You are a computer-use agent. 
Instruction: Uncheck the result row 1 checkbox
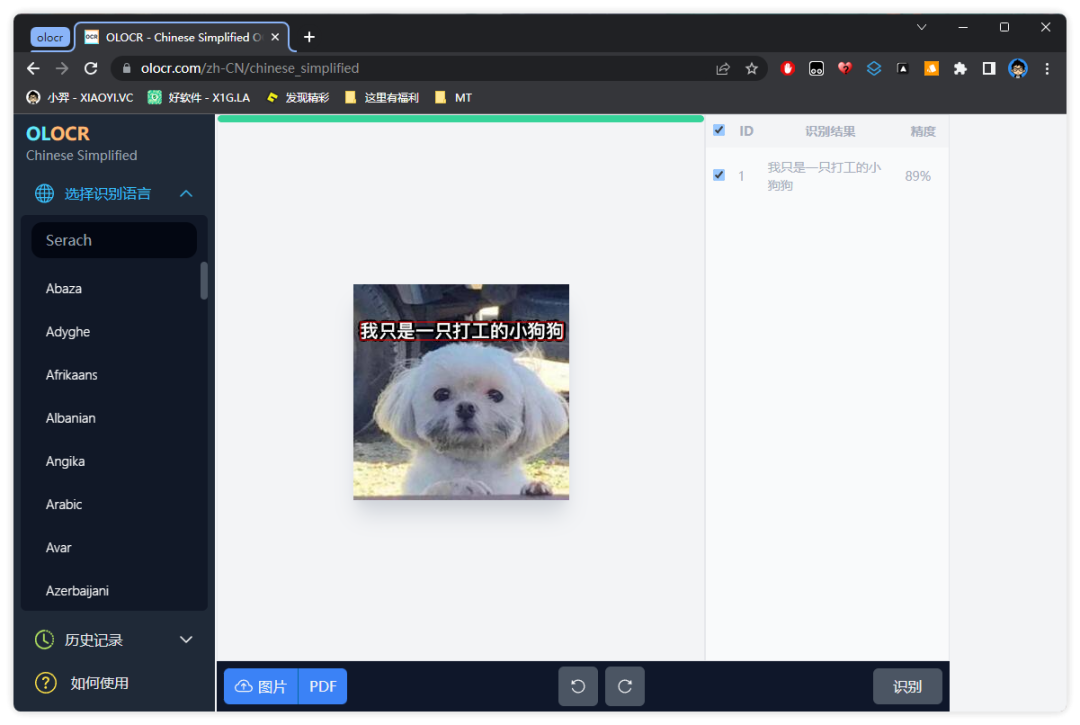[x=719, y=175]
